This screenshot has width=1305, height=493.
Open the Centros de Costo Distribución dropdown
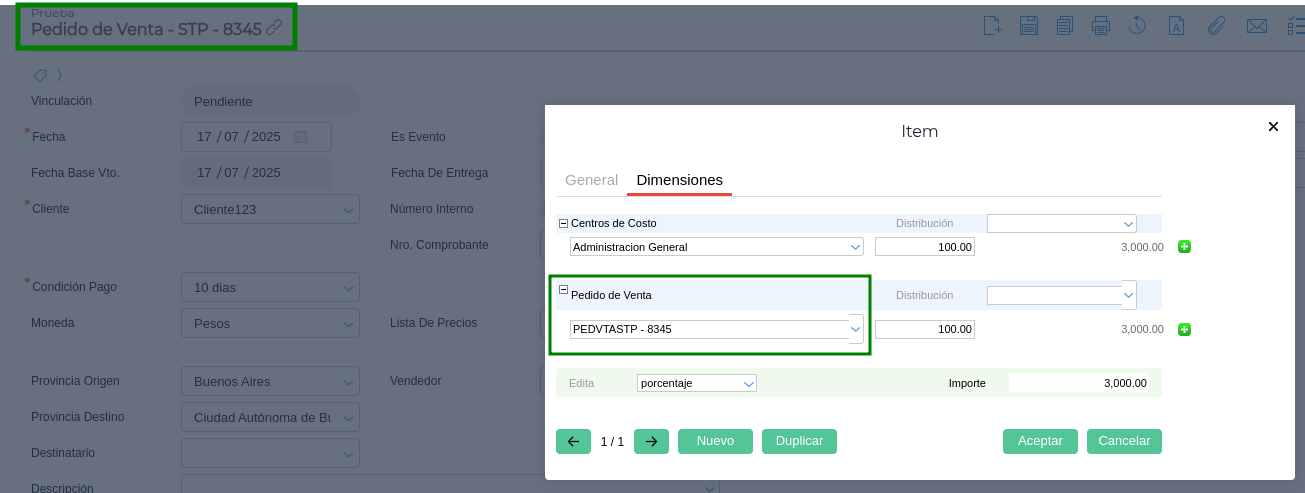[x=1128, y=224]
